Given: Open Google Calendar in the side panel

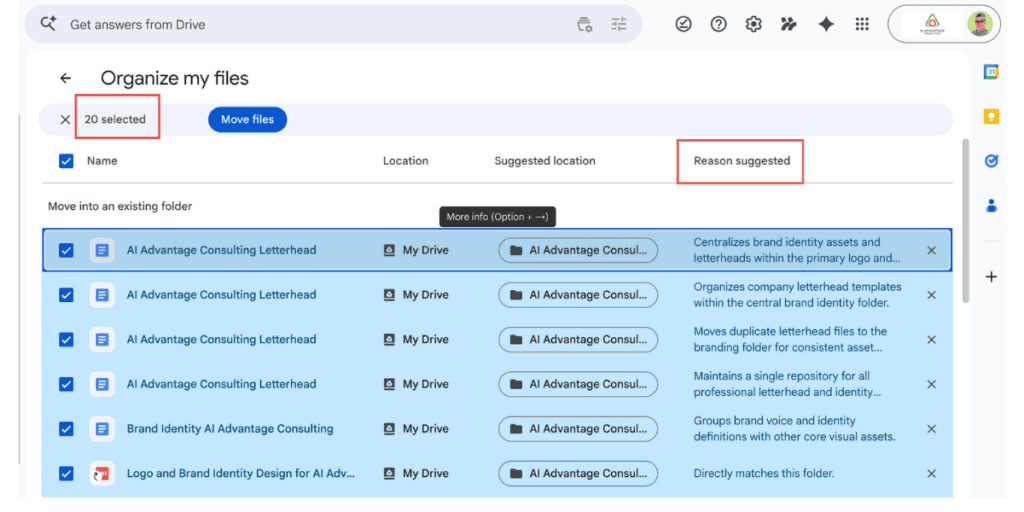Looking at the screenshot, I should (991, 72).
